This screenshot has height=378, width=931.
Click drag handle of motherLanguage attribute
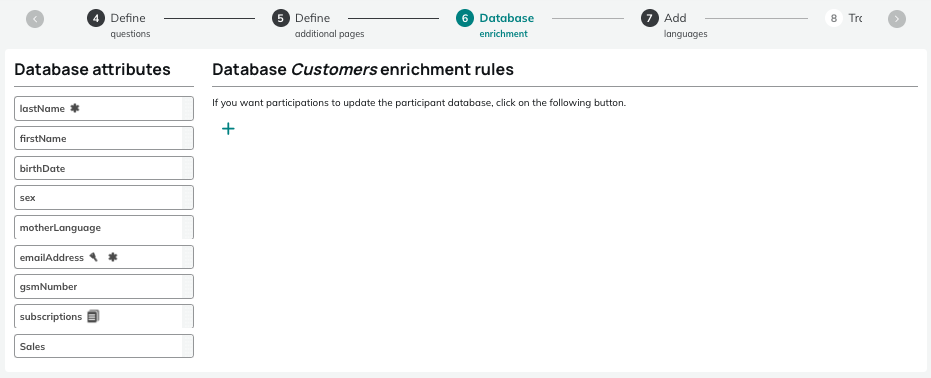point(187,227)
